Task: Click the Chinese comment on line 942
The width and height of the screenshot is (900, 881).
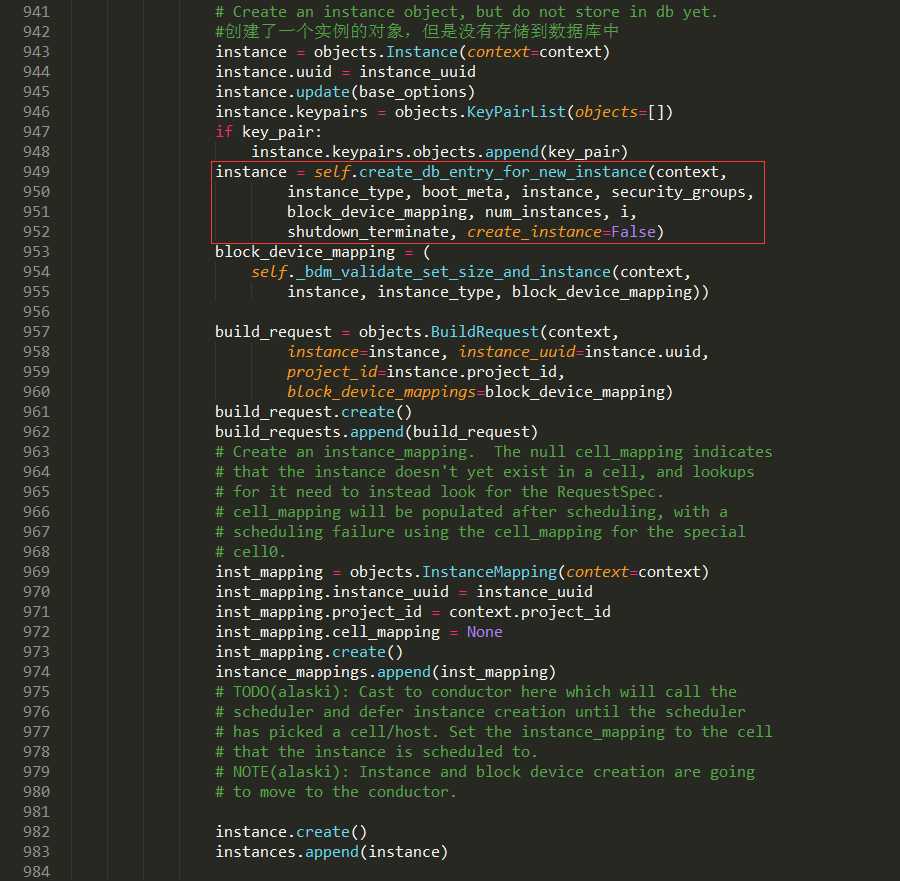Action: tap(417, 32)
